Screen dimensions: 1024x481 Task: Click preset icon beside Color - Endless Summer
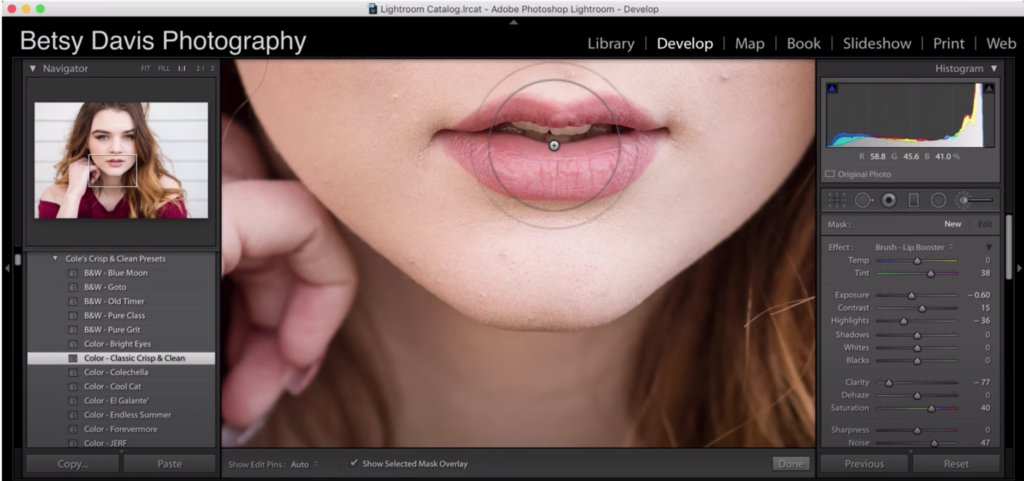(x=73, y=415)
